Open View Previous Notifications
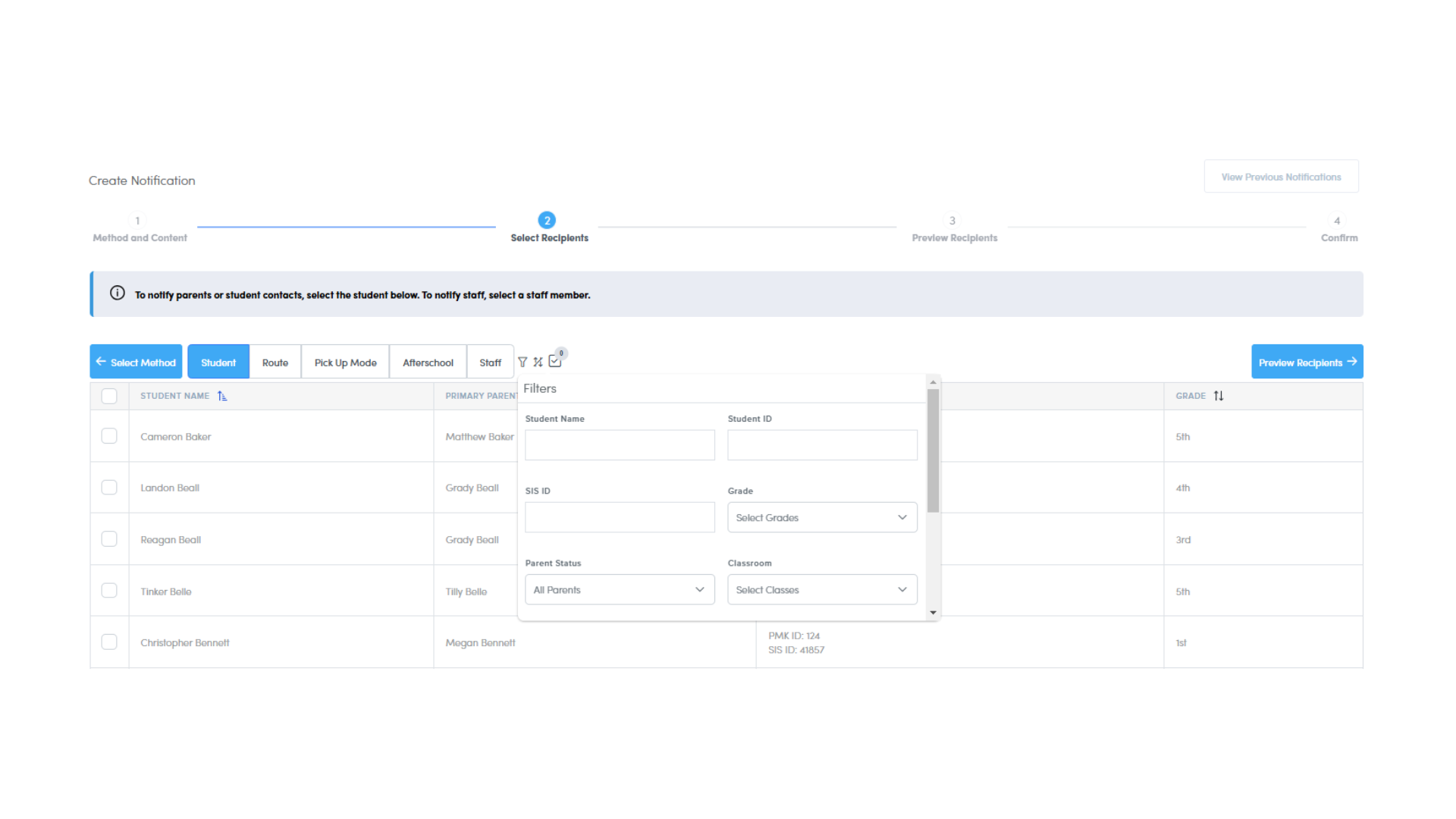Screen dimensions: 1456x819 point(1281,177)
